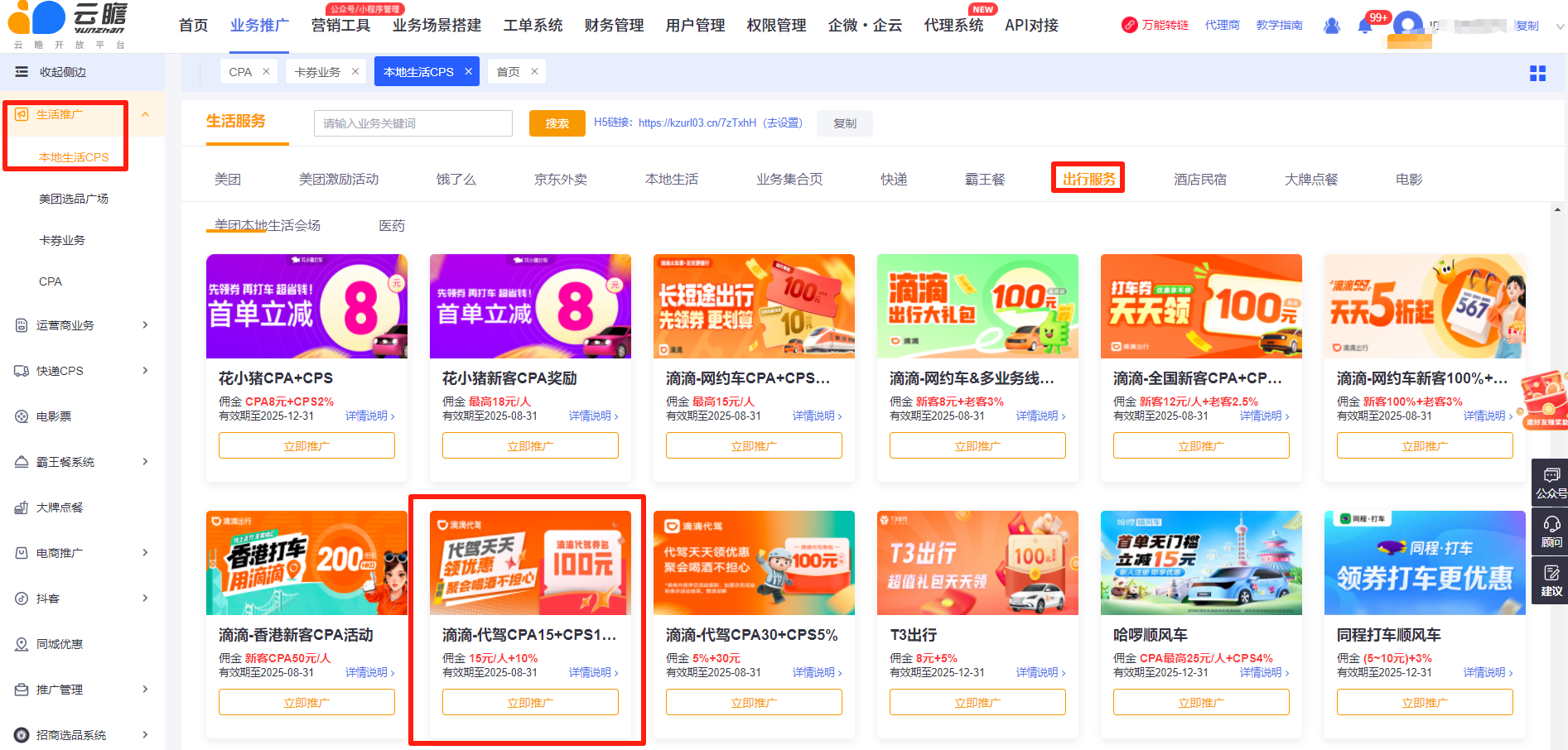Click the grid layout icon at top right

pyautogui.click(x=1538, y=74)
